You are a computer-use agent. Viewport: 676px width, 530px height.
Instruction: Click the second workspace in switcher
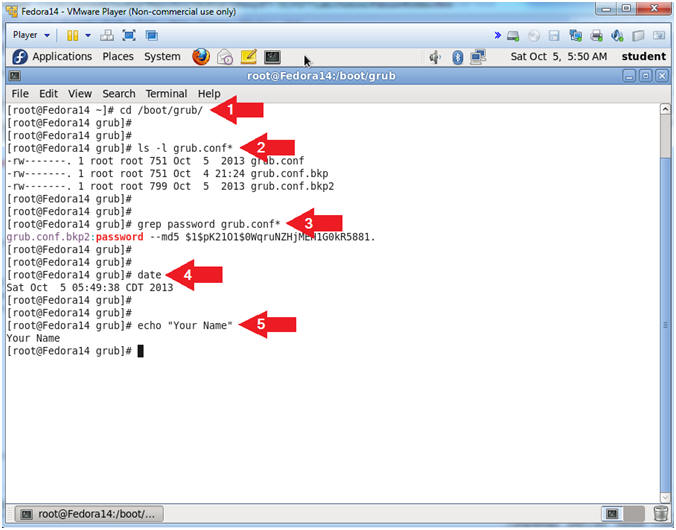tap(634, 513)
